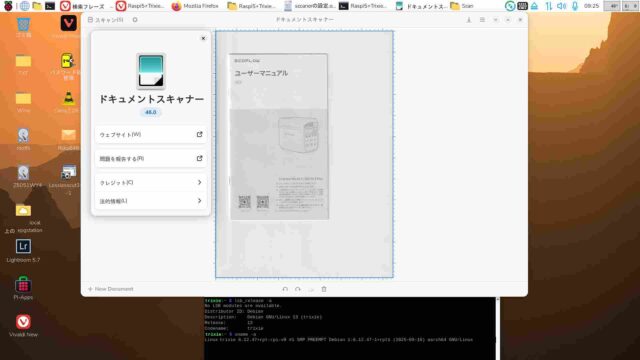Close the About dialog with the X
Image resolution: width=640 pixels, height=360 pixels.
click(203, 38)
